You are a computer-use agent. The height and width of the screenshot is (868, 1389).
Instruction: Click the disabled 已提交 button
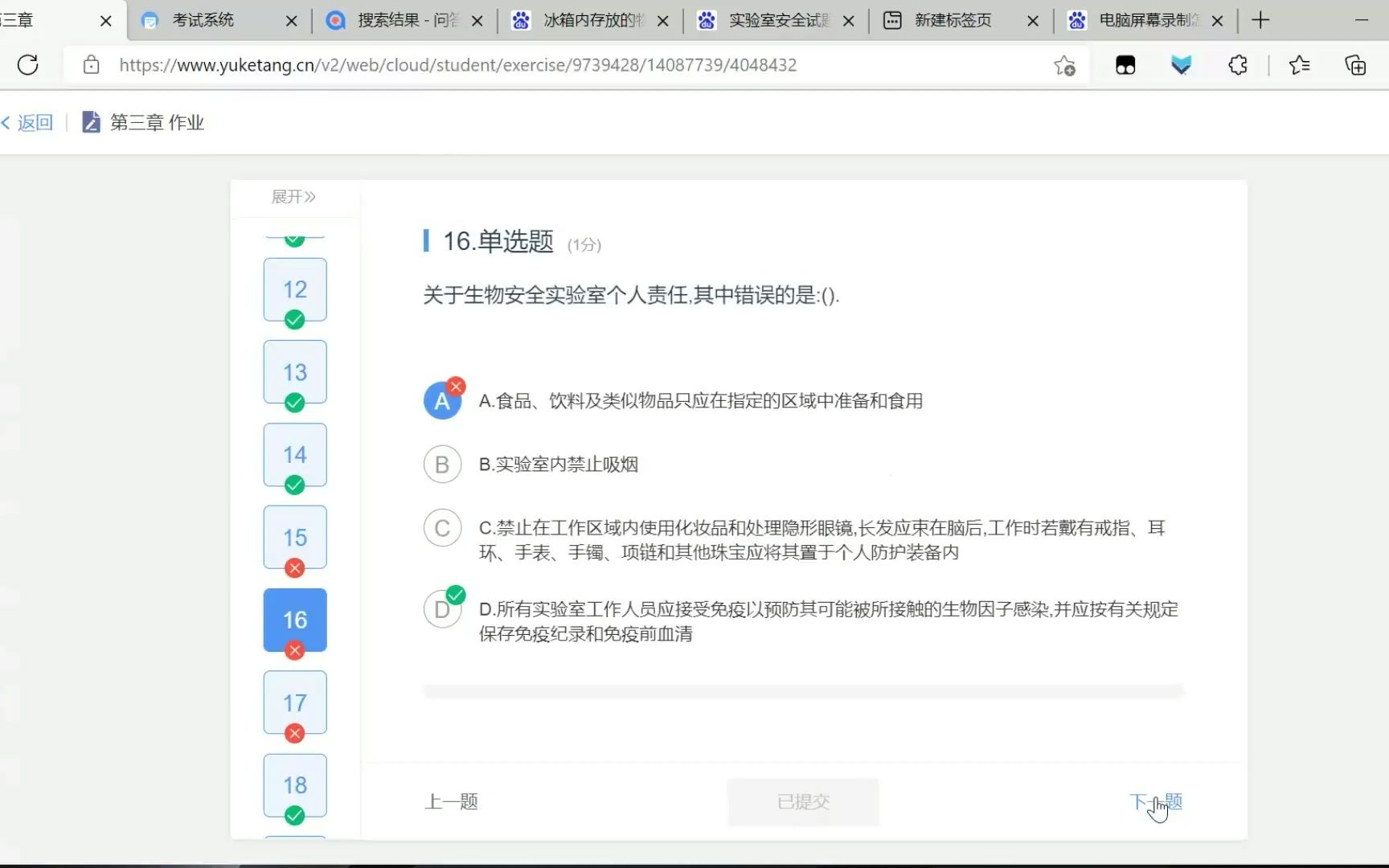coord(804,801)
